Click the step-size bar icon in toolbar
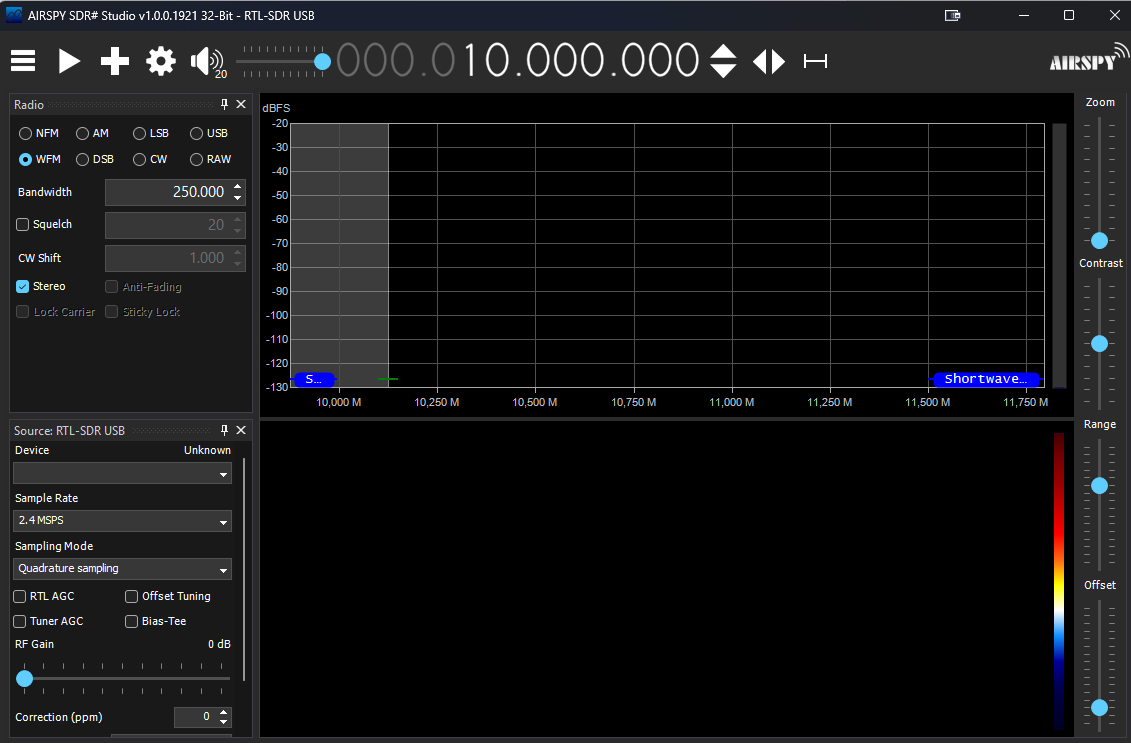Screen dimensions: 1131x743 (x=815, y=61)
